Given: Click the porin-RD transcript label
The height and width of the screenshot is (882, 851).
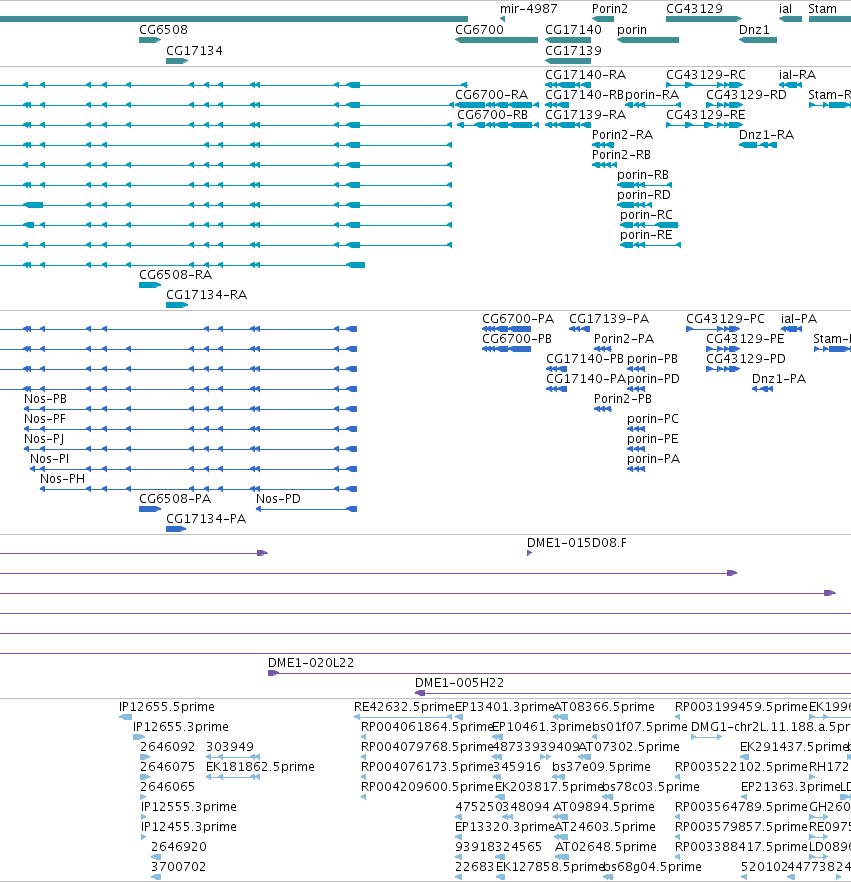Looking at the screenshot, I should [644, 195].
